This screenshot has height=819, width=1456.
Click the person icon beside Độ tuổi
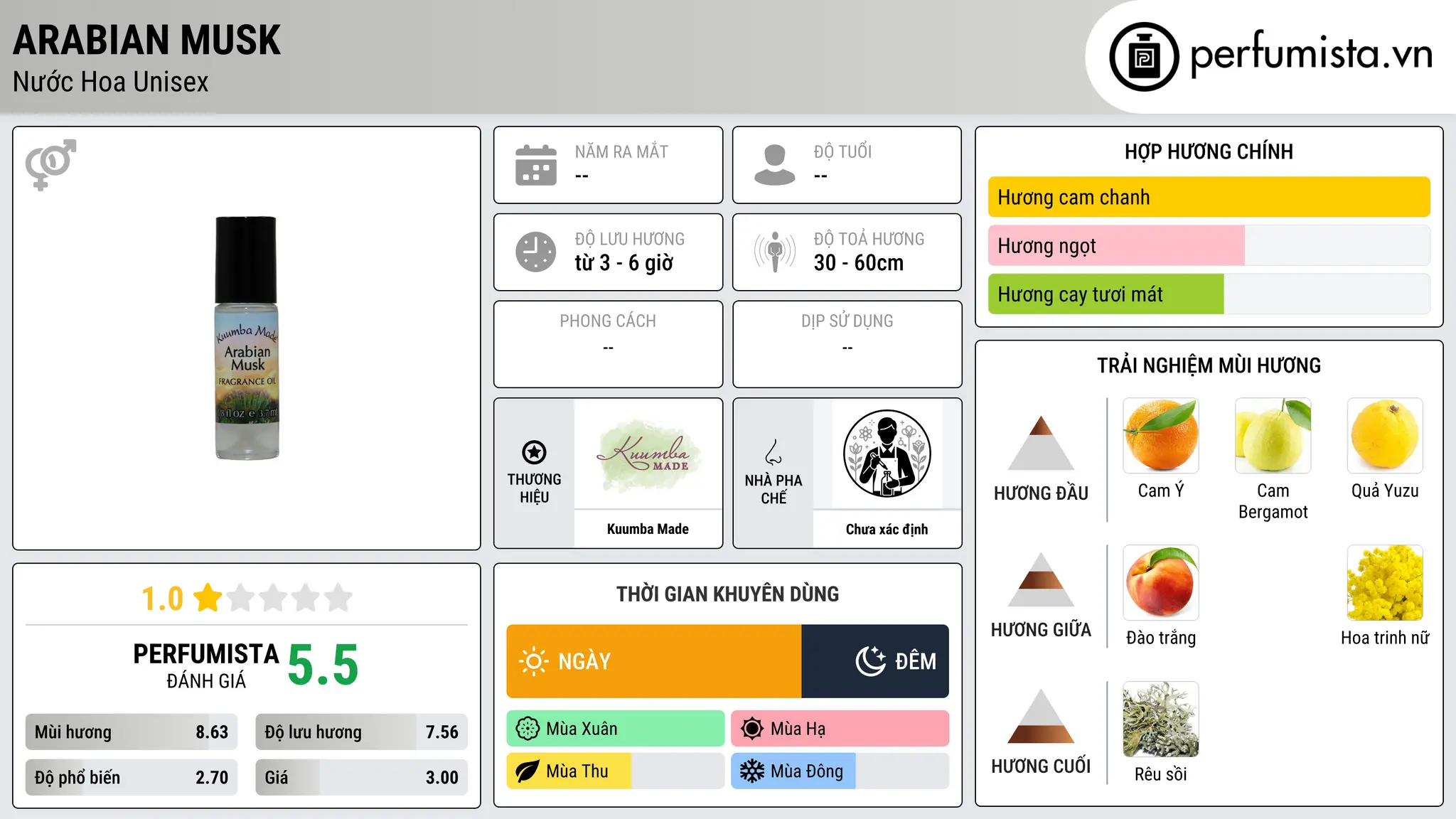click(x=775, y=165)
